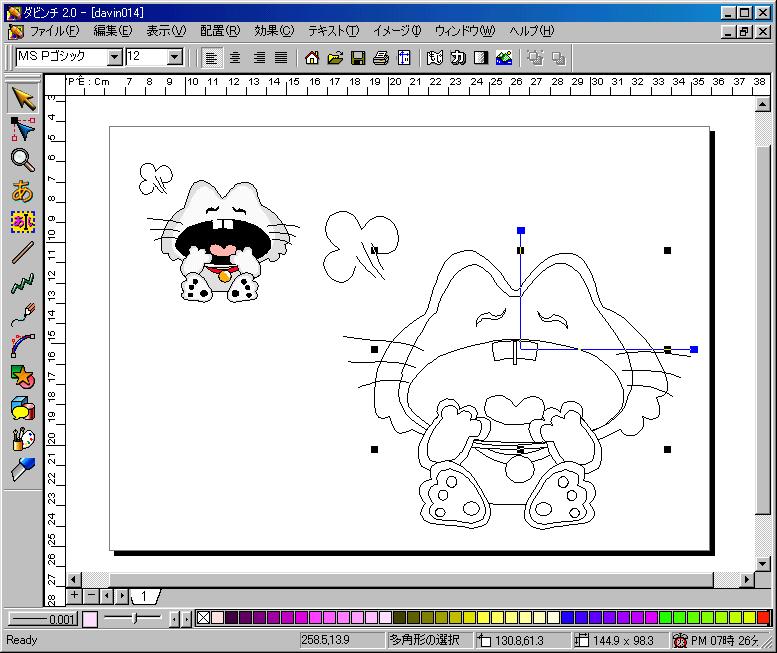Go to previous page arrow near page tab
The height and width of the screenshot is (653, 777).
(107, 596)
